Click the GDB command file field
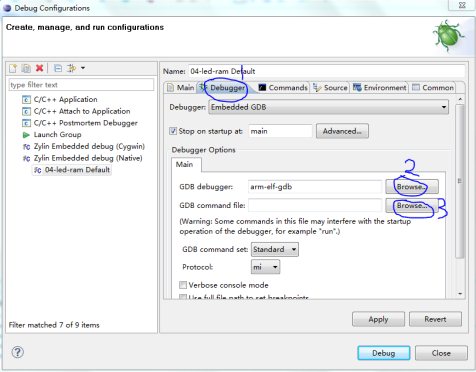Screen dimensions: 476x372 pyautogui.click(x=315, y=206)
